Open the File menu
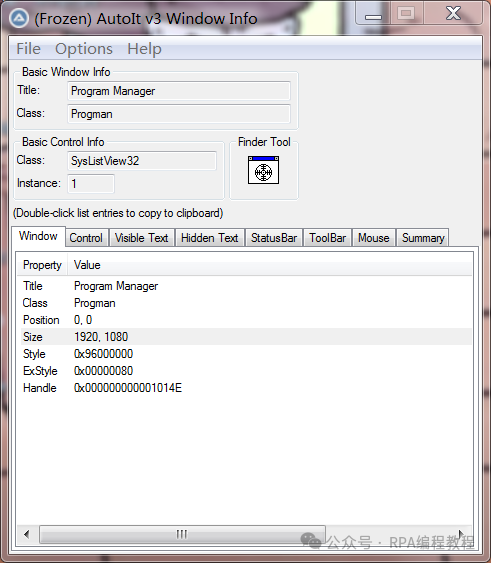Screen dimensions: 491x563 (28, 48)
